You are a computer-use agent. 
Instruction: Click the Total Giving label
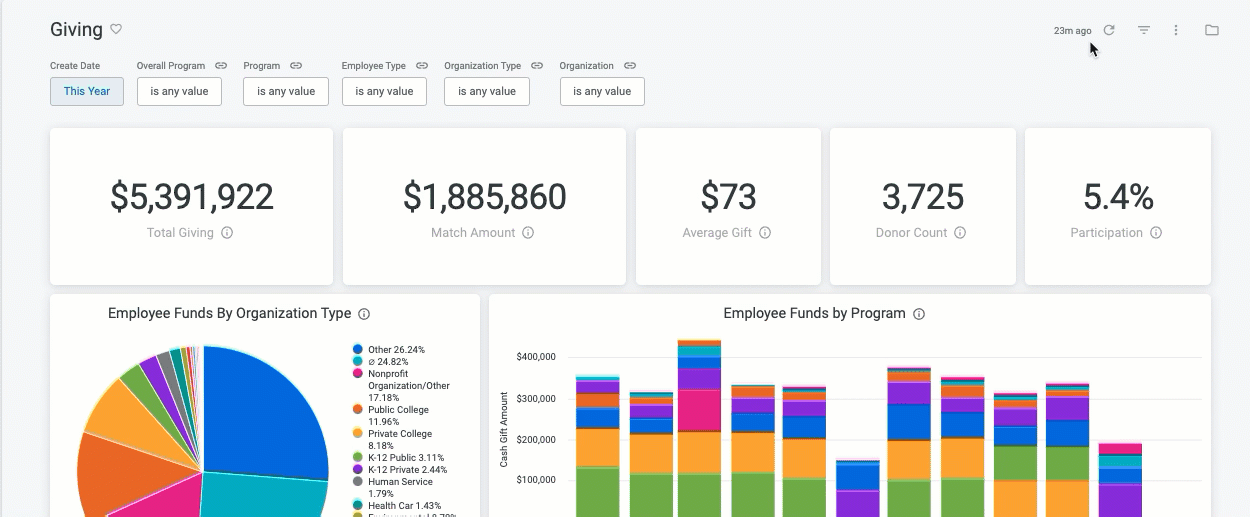(x=180, y=233)
